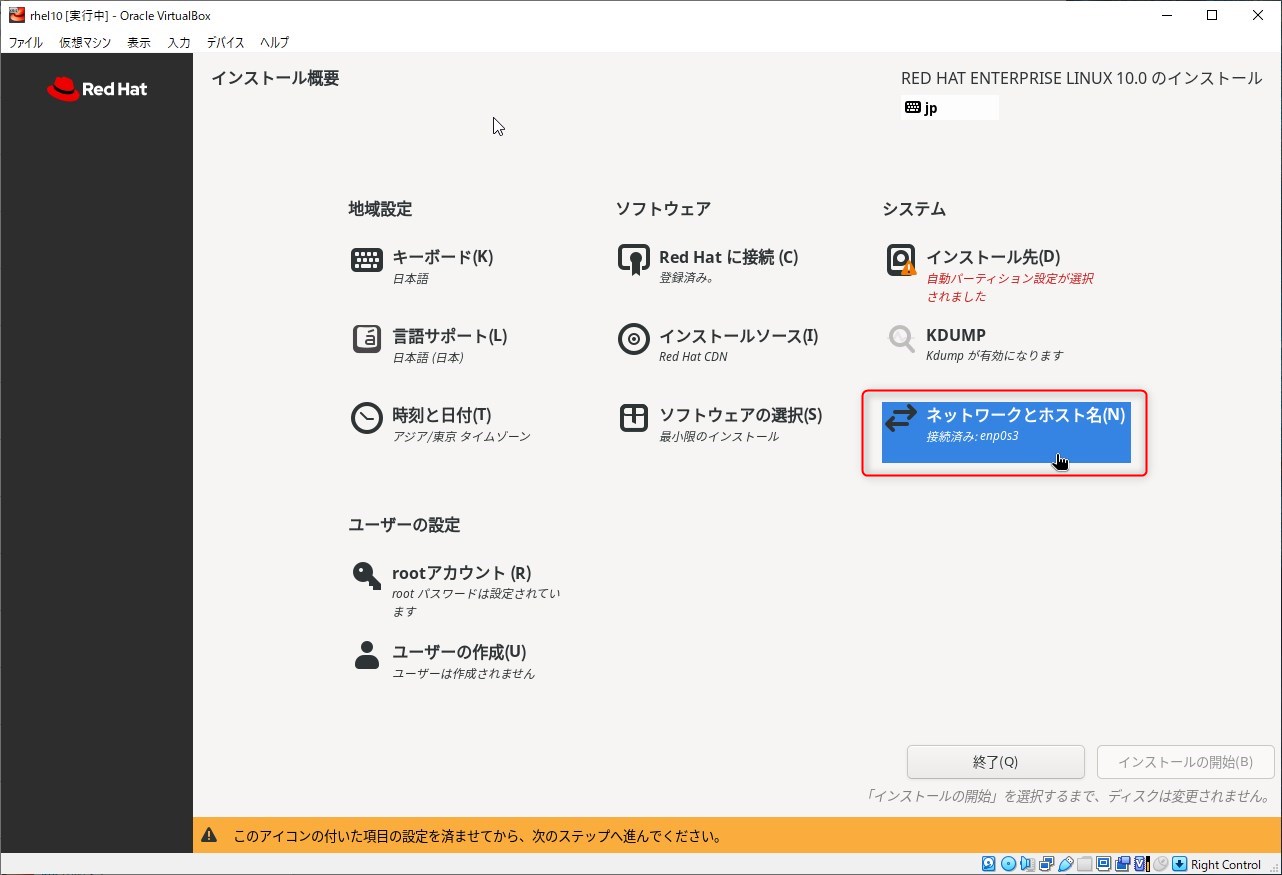
Task: Click VirtualBox USB device status icon
Action: (1066, 864)
